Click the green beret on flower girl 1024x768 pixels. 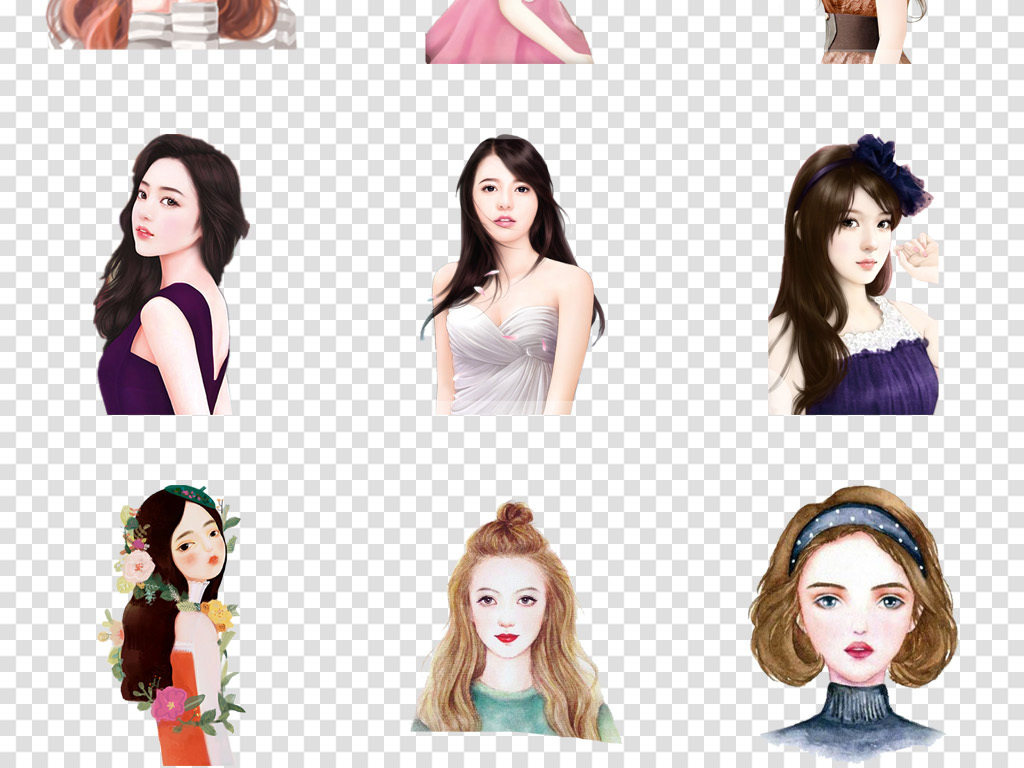click(191, 495)
